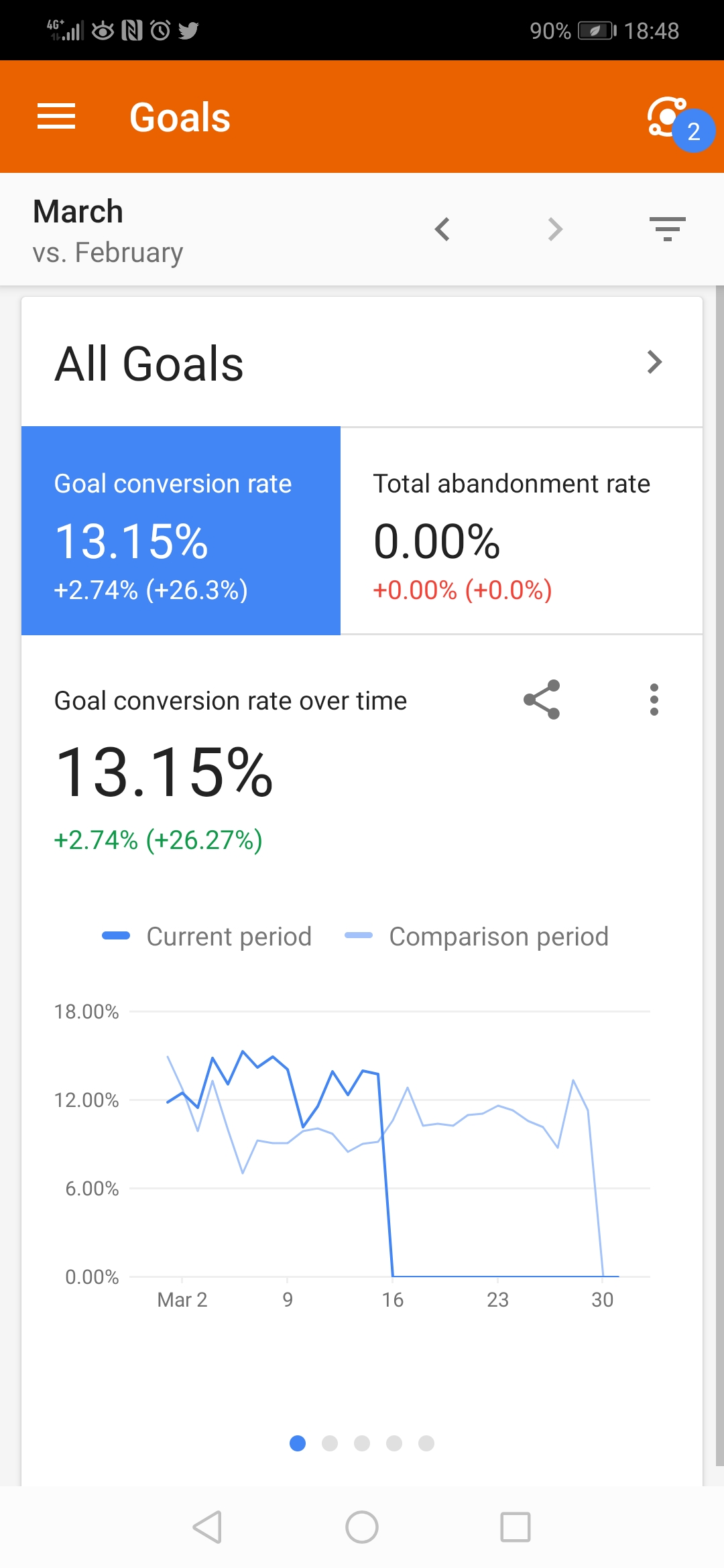
Task: Jump to the last chart page dot
Action: click(426, 1443)
